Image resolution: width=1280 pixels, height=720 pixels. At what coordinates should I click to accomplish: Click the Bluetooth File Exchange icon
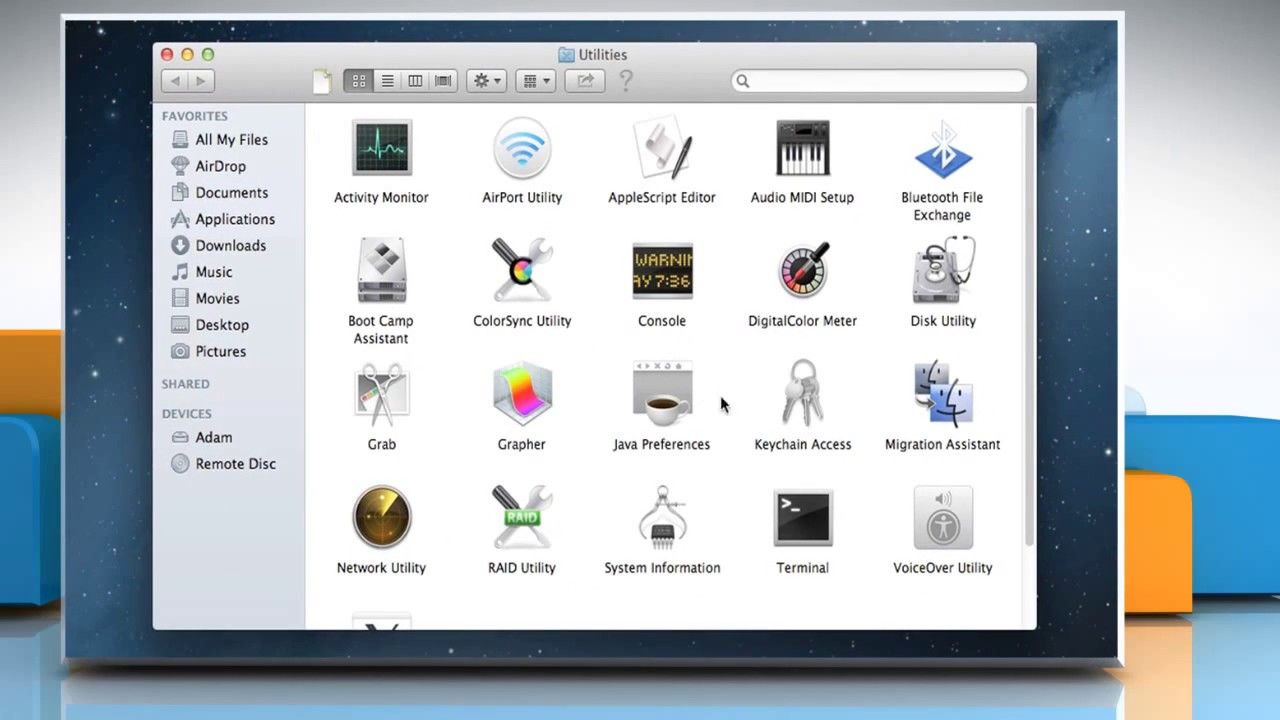(x=942, y=149)
